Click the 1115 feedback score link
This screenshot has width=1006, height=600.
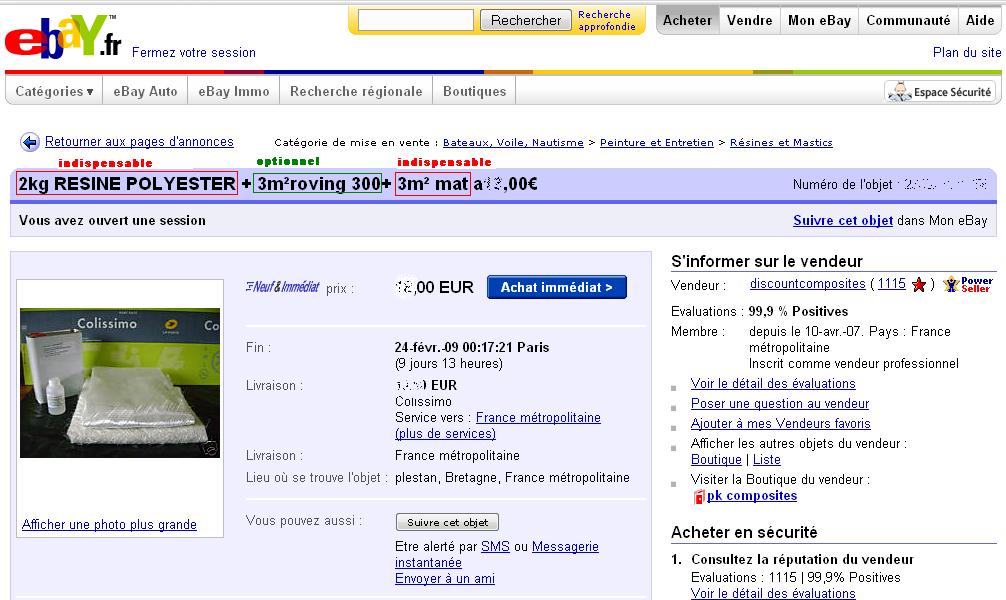[892, 284]
